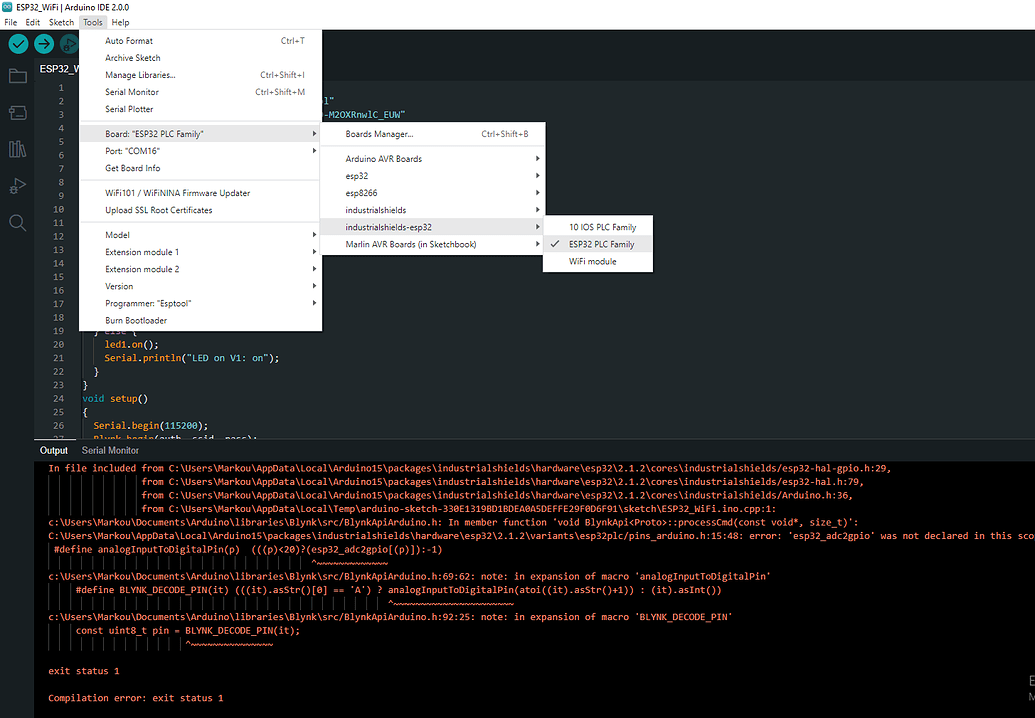Click Burn Bootloader menu entry
Viewport: 1035px width, 718px height.
136,320
